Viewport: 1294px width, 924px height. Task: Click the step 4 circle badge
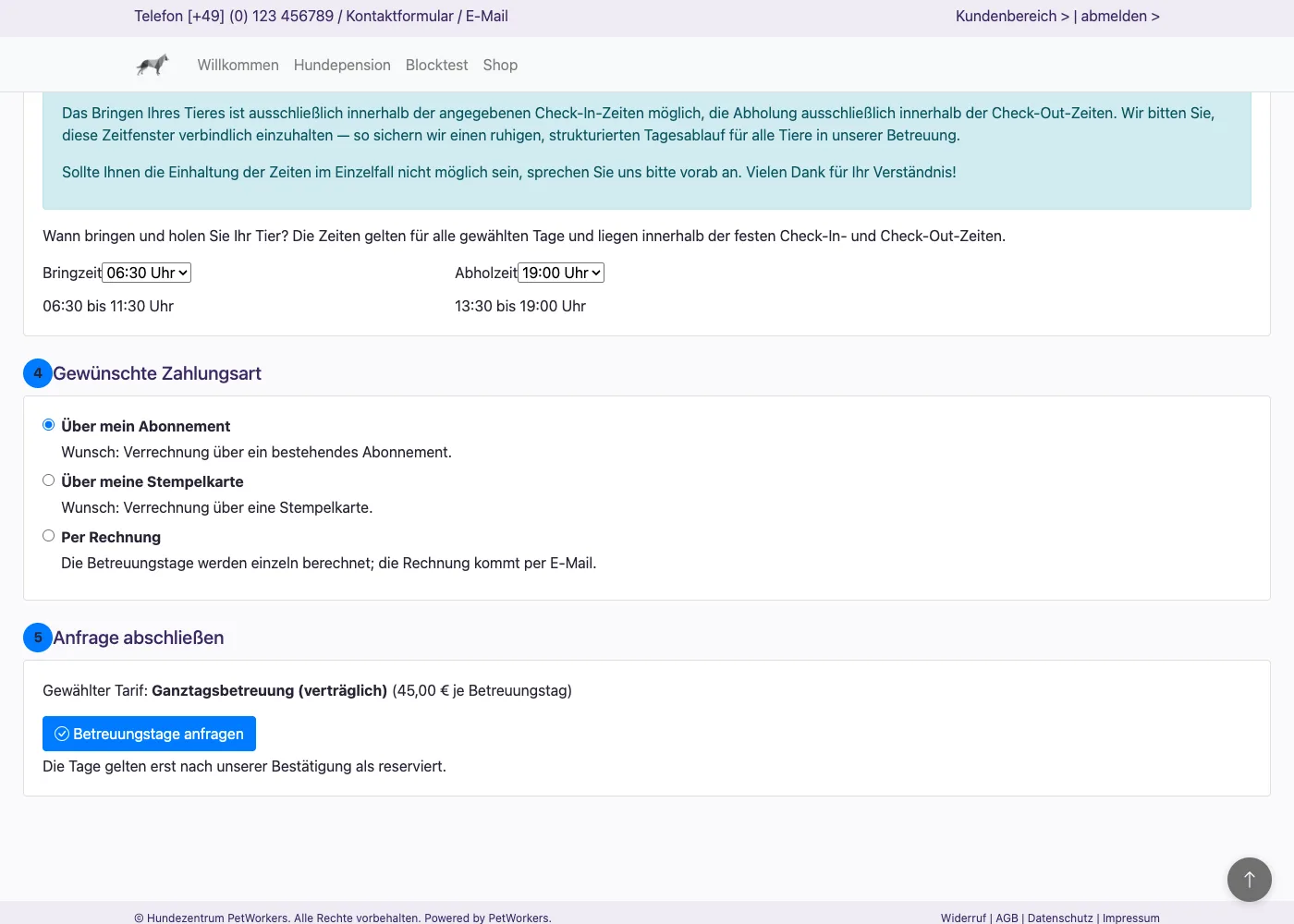pos(38,373)
